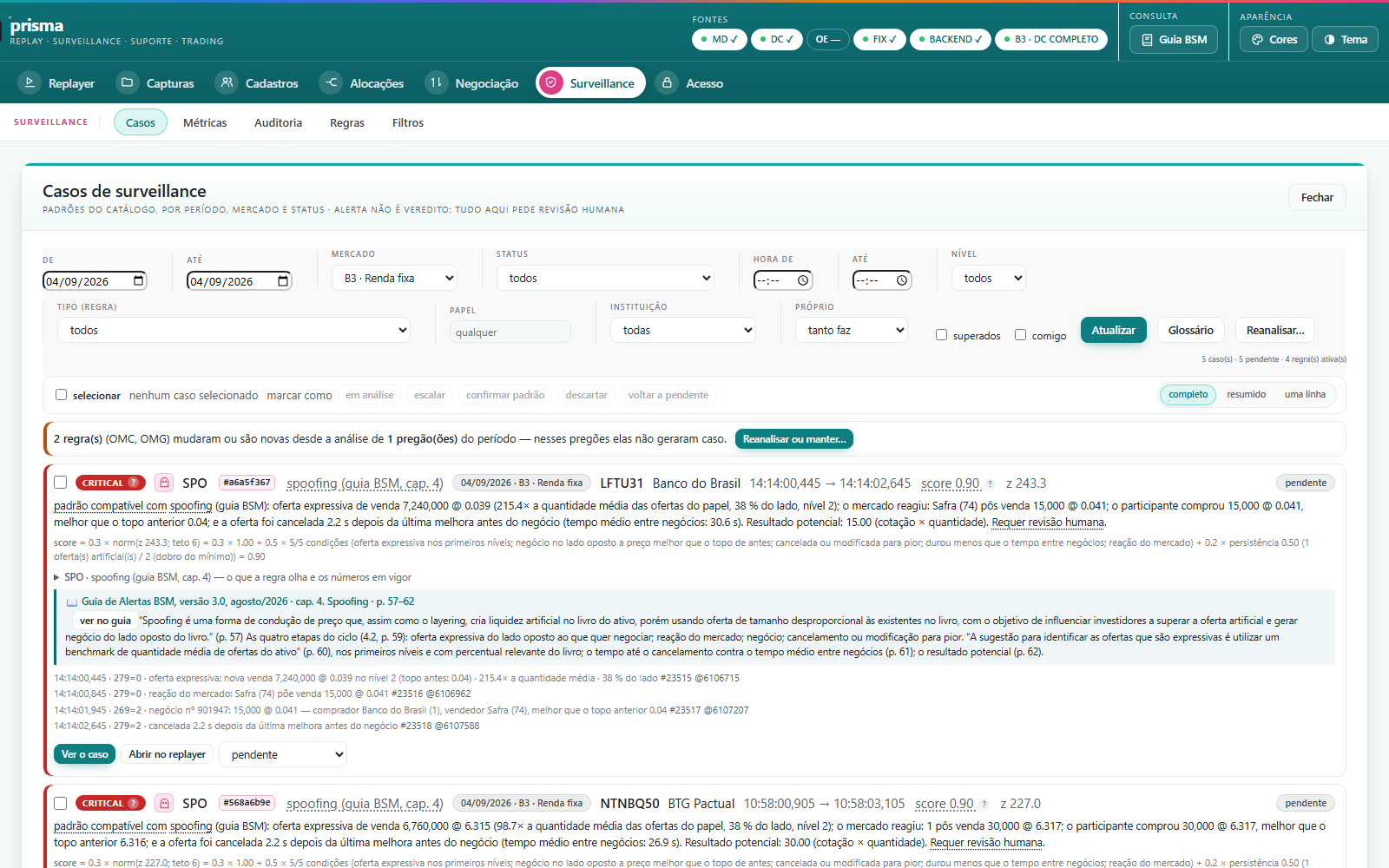Image resolution: width=1389 pixels, height=868 pixels.
Task: Open the Negociação arrows icon
Action: point(436,82)
